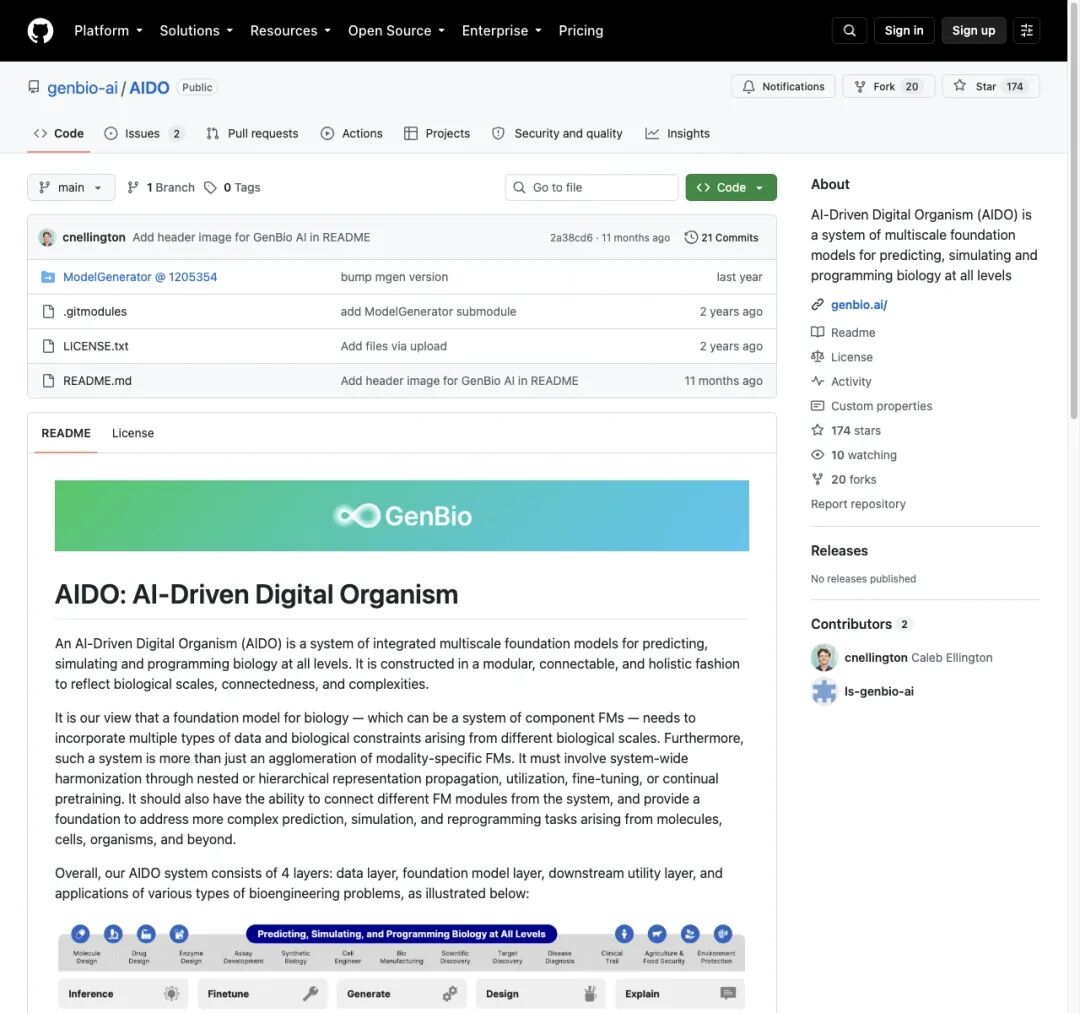Select the README tab above the readme
The height and width of the screenshot is (1013, 1080).
point(66,433)
